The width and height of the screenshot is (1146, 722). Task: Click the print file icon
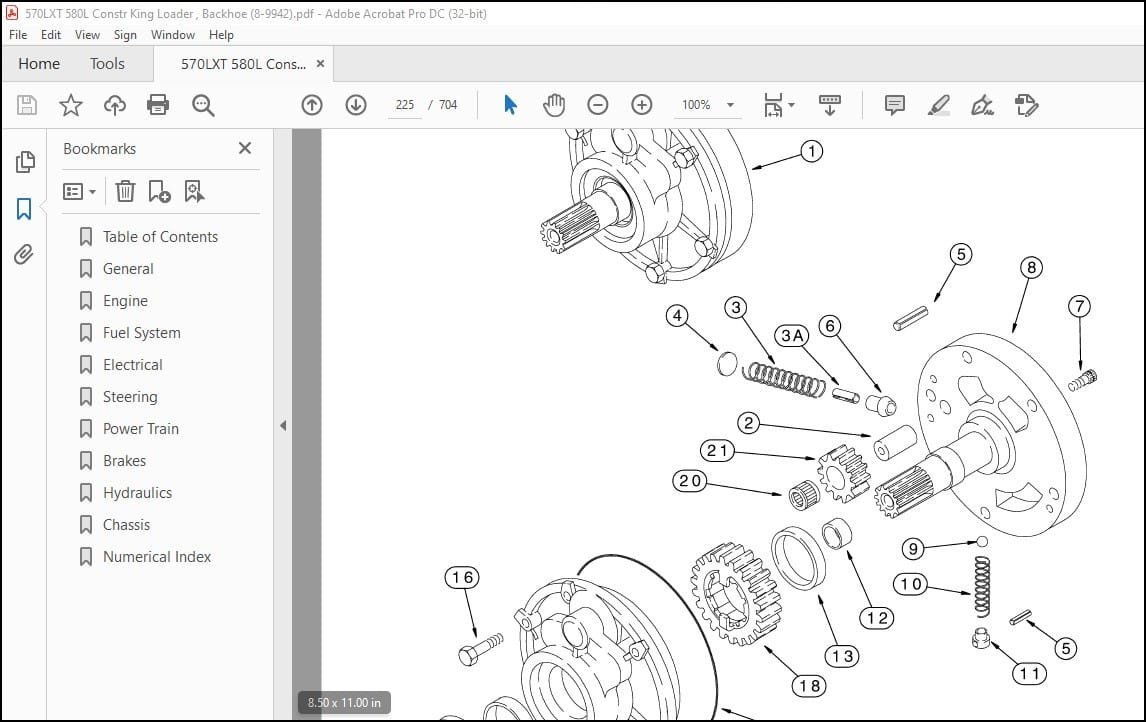[x=158, y=105]
